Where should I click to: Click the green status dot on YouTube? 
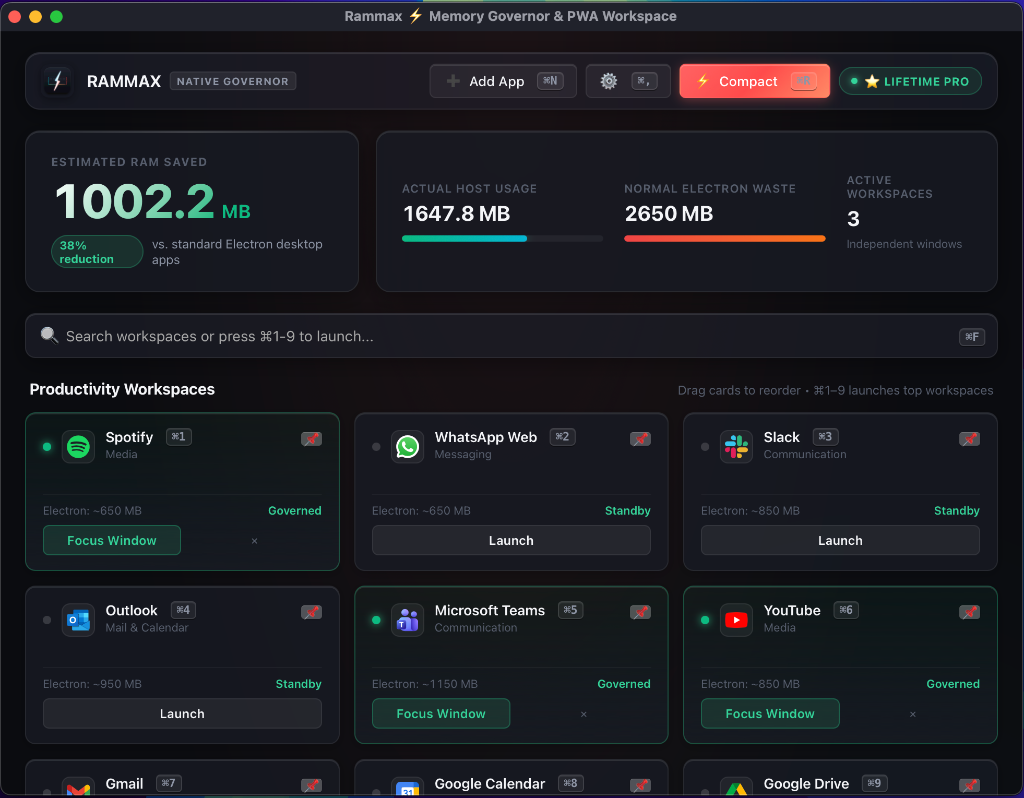pyautogui.click(x=705, y=620)
